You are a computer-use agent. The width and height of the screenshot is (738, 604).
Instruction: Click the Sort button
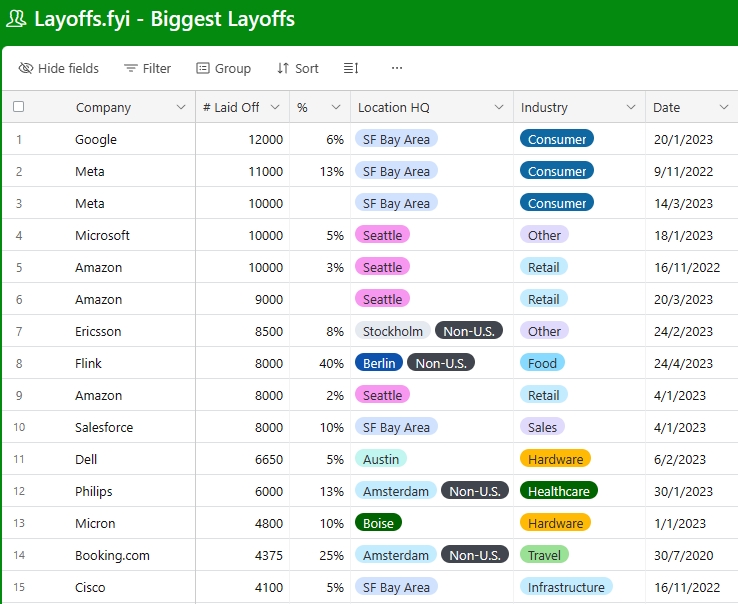[x=297, y=68]
